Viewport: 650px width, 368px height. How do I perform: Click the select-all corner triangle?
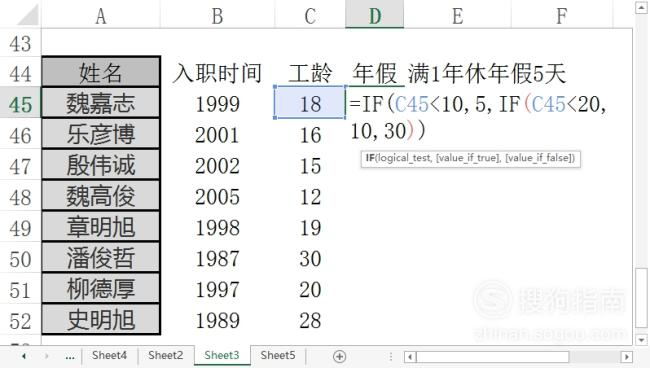point(27,15)
